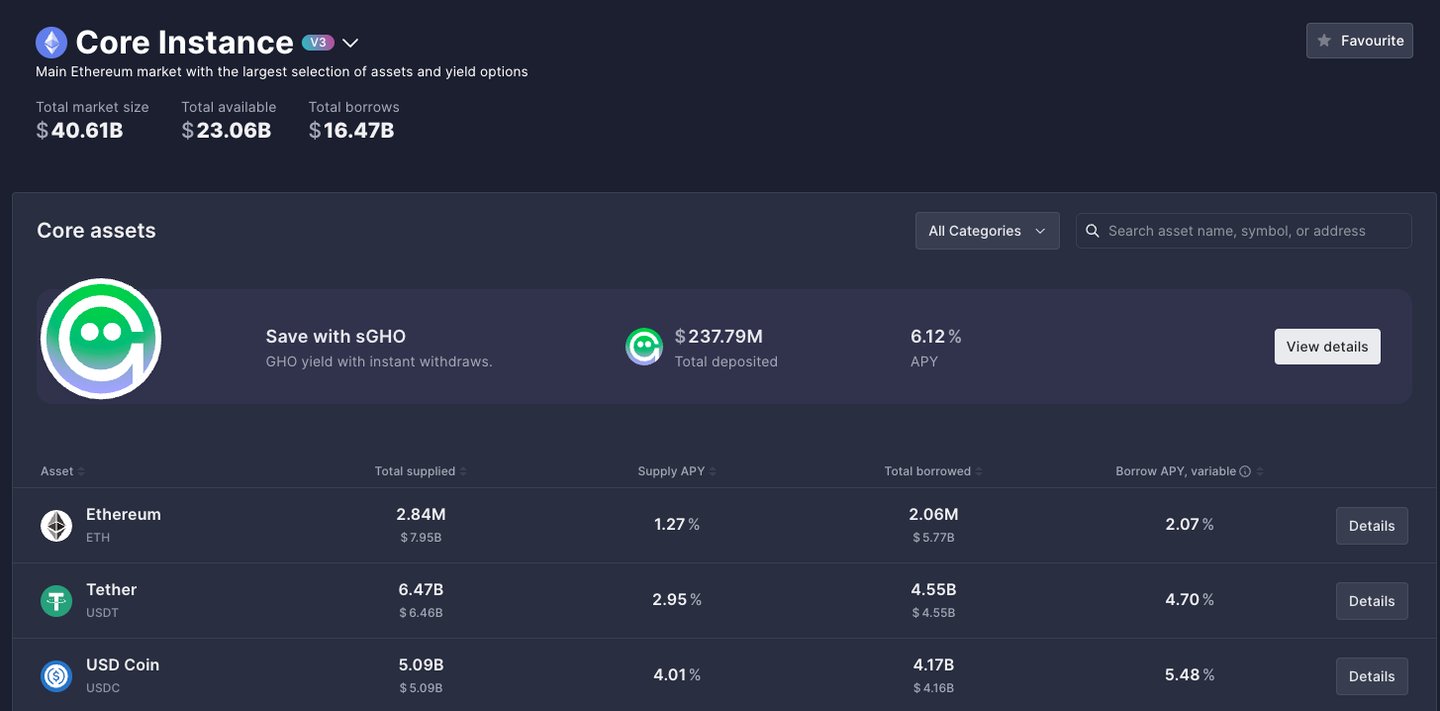Open Details for Tether
1440x711 pixels.
pos(1371,601)
